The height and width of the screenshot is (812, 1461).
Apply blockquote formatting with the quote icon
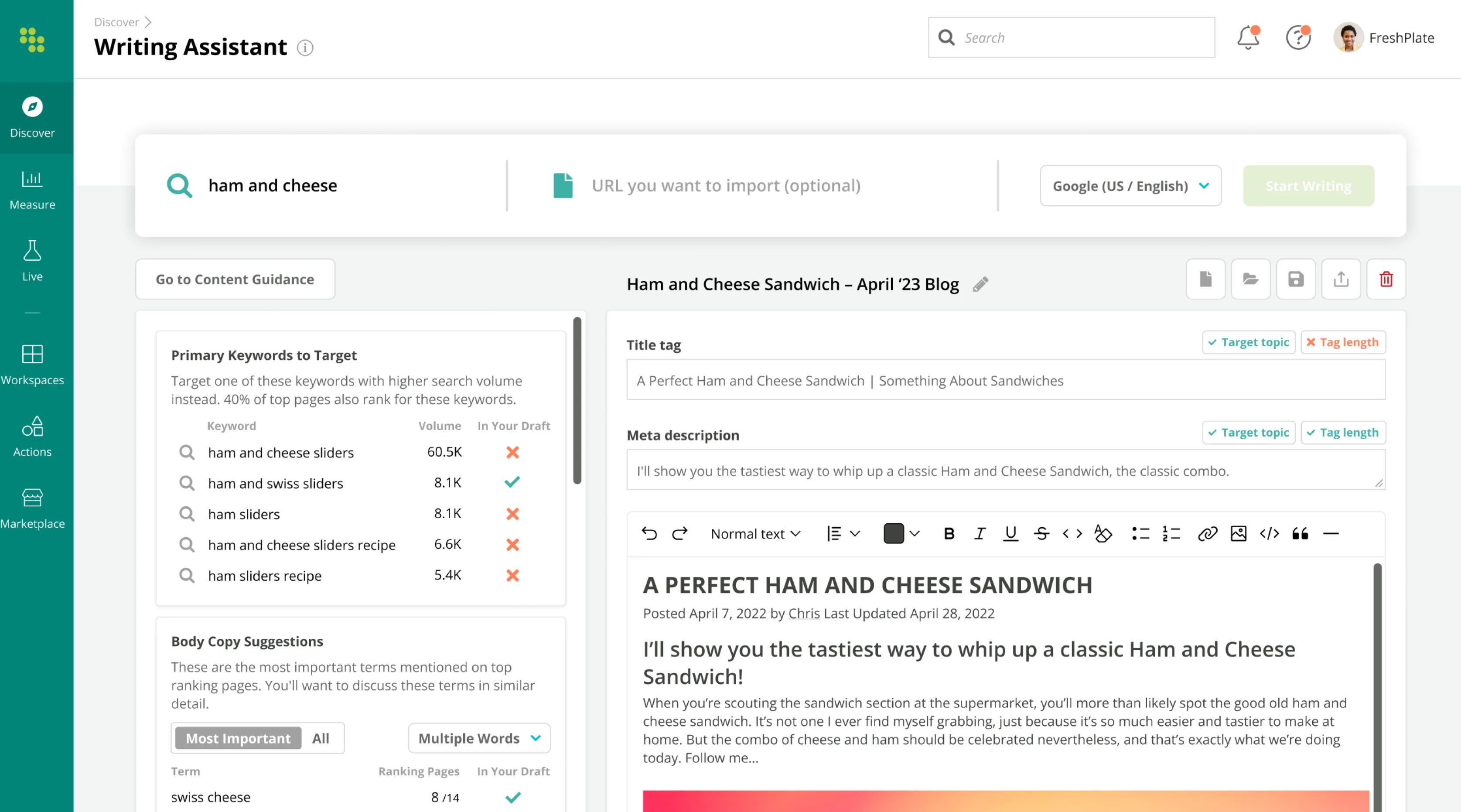coord(1300,534)
